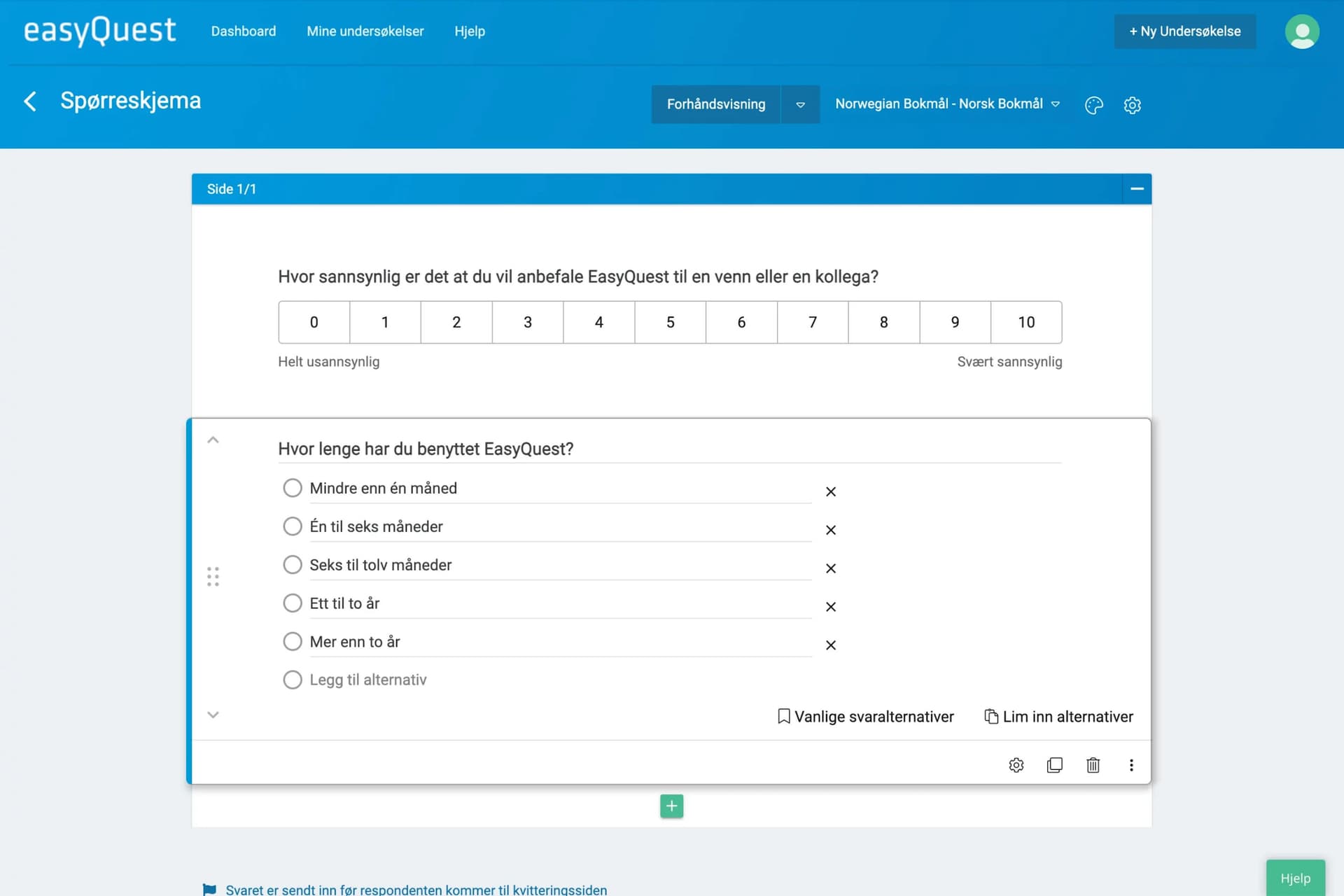Screen dimensions: 1344x896
Task: Collapse Side 1/1 with the minus icon
Action: point(1137,189)
